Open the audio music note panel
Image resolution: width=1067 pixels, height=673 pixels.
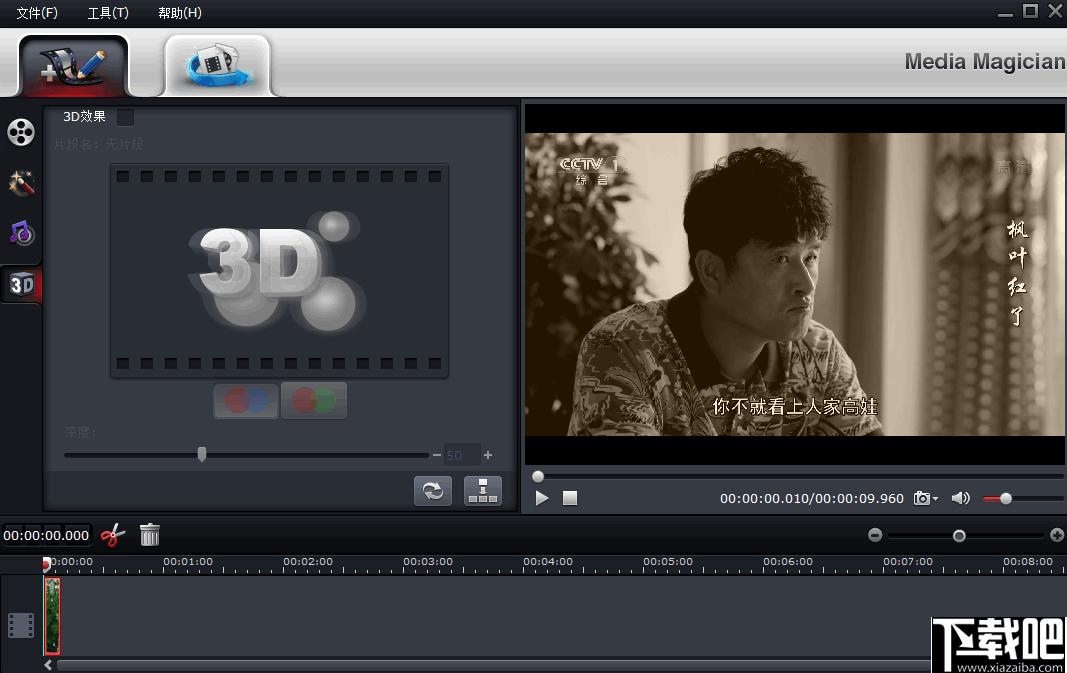coord(21,233)
